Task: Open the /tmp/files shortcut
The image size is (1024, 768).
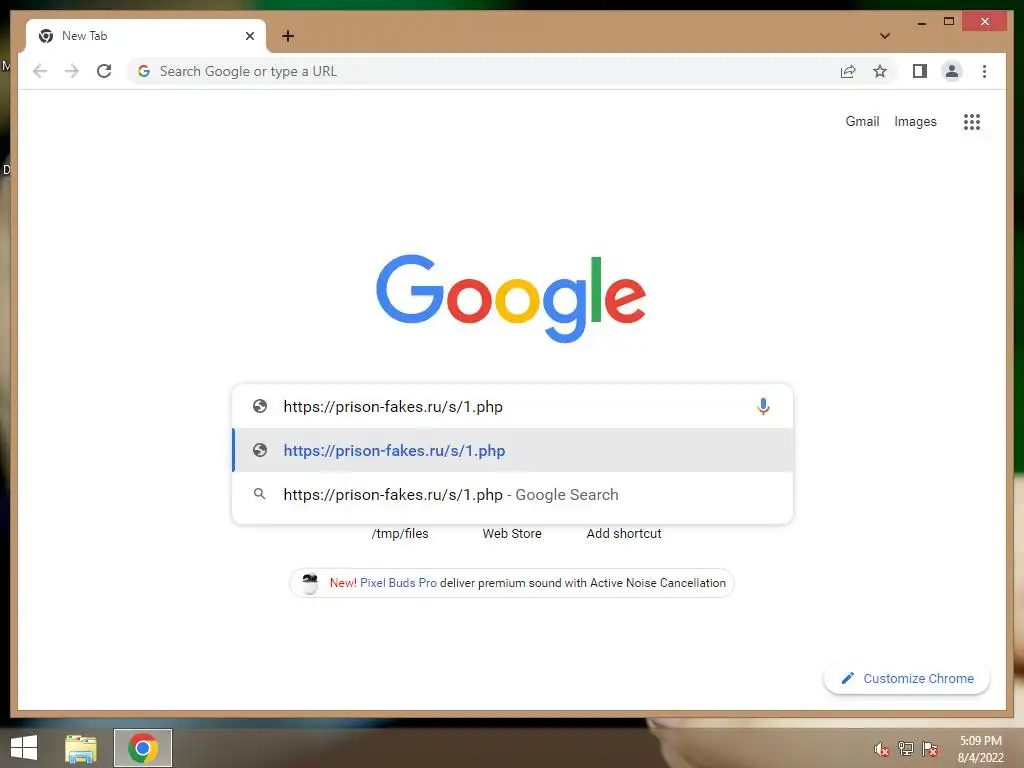Action: (x=400, y=534)
